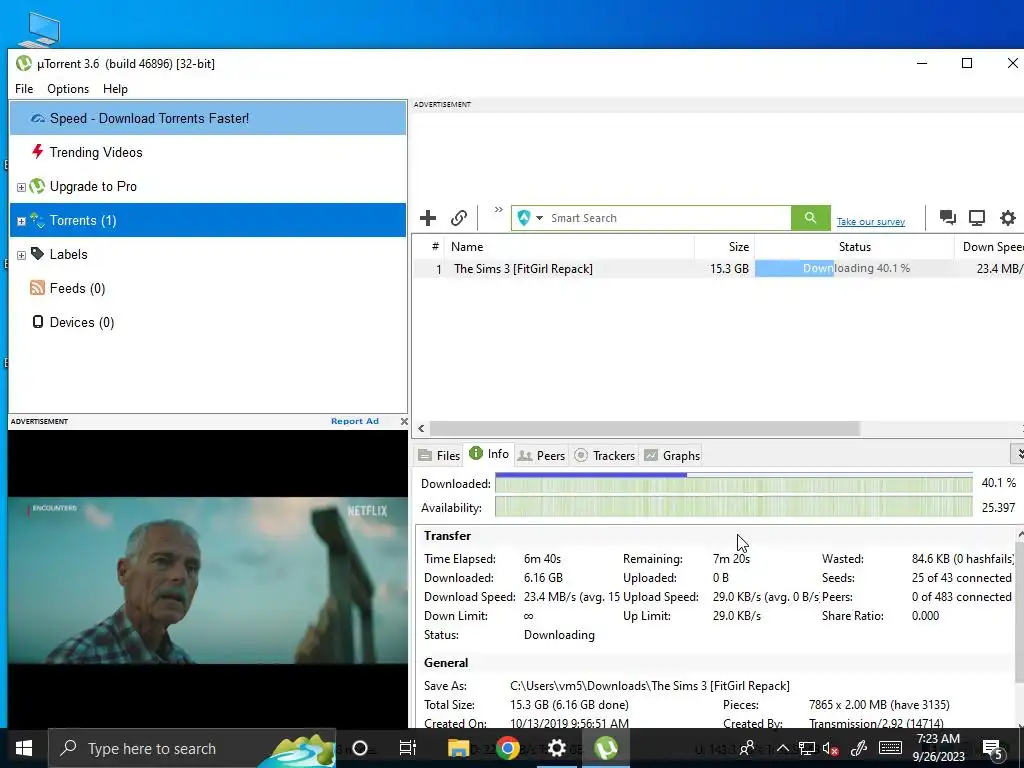
Task: Click the uTorrent taskbar icon
Action: [x=605, y=748]
